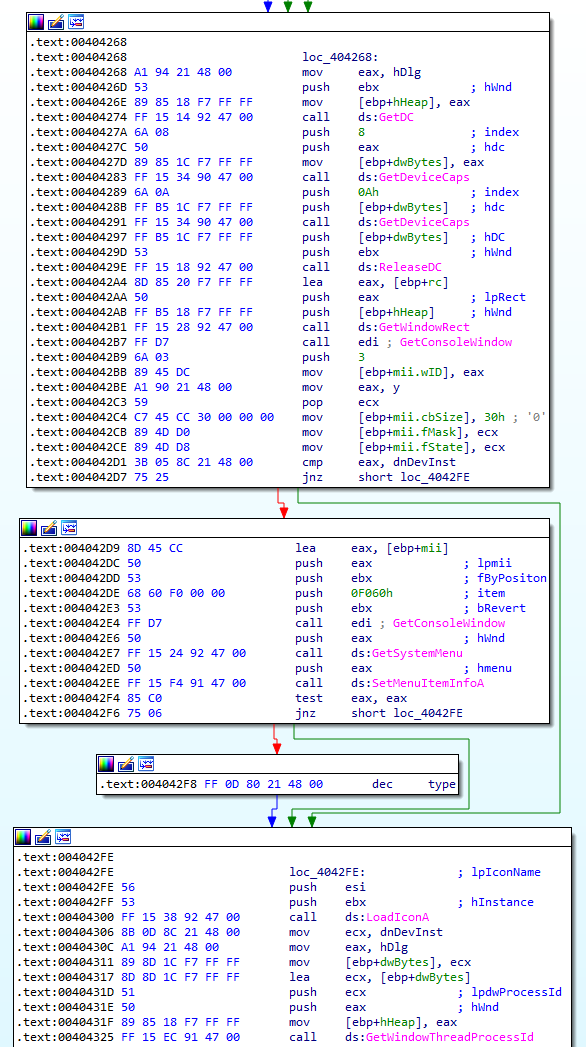Click group nodes icon on loc_4042FE block
The image size is (586, 1047).
click(63, 837)
